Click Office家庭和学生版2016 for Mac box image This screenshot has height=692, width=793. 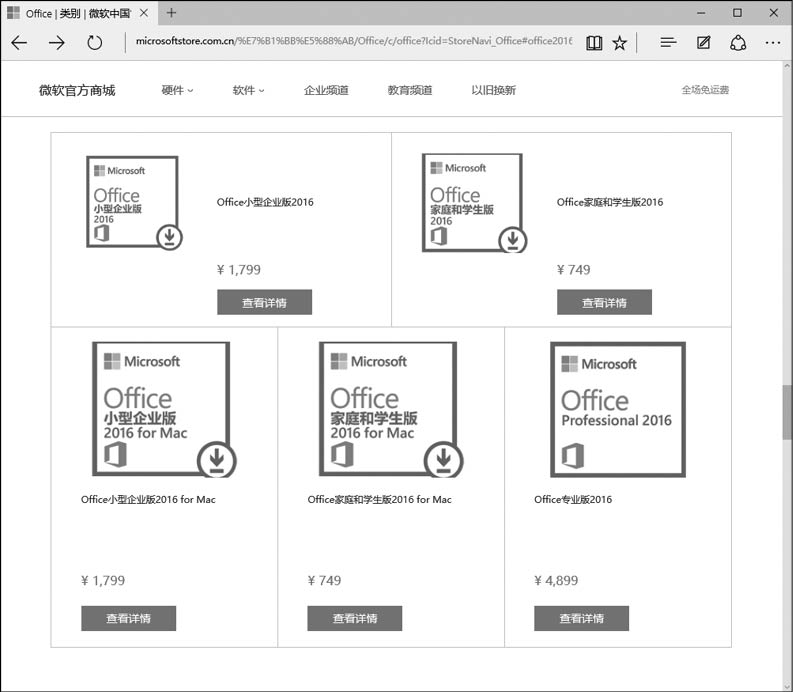point(391,410)
